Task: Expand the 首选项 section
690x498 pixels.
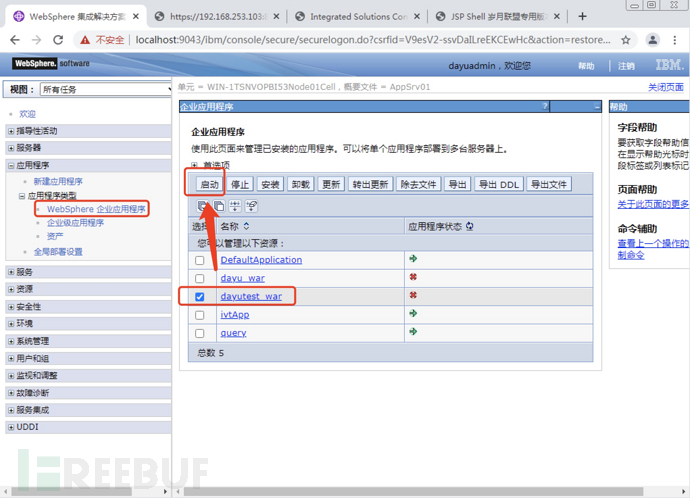Action: pyautogui.click(x=194, y=165)
